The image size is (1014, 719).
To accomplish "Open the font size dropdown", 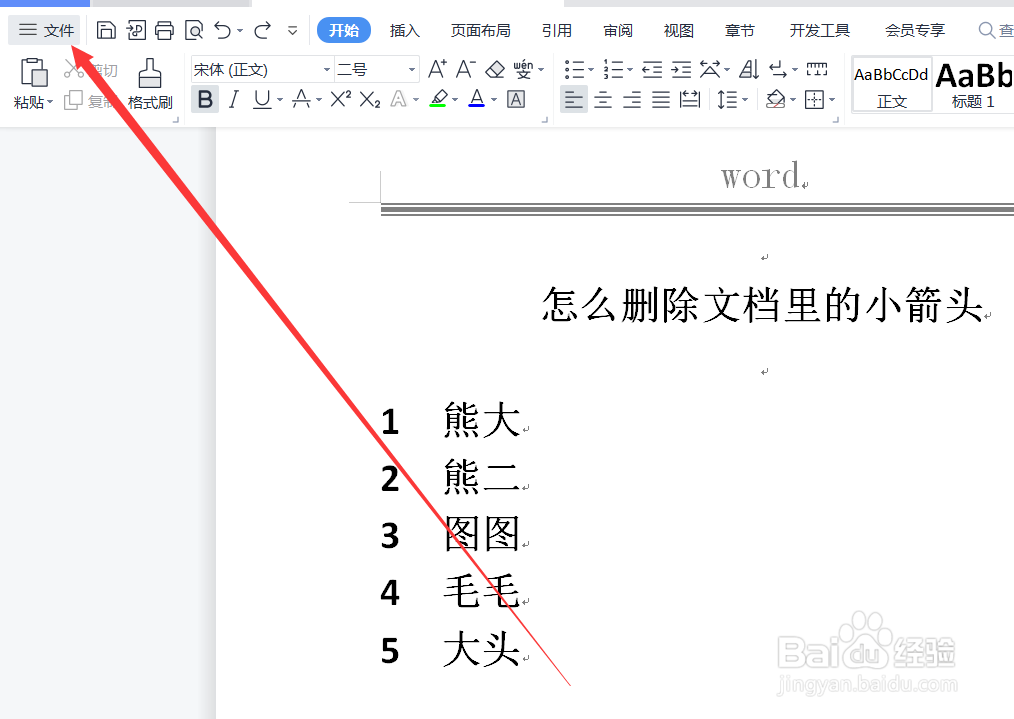I will (410, 69).
